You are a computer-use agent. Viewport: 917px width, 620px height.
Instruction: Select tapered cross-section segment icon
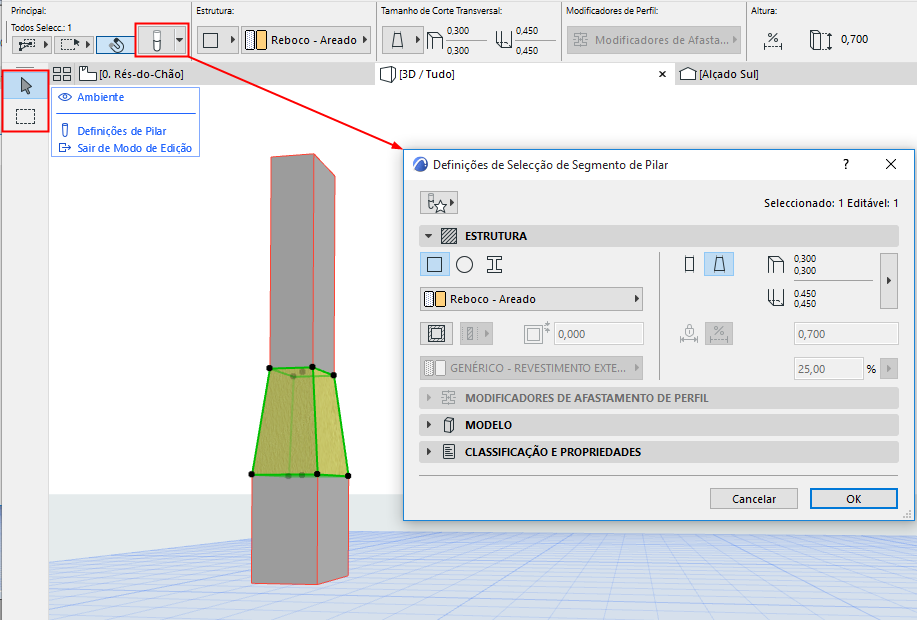(719, 264)
